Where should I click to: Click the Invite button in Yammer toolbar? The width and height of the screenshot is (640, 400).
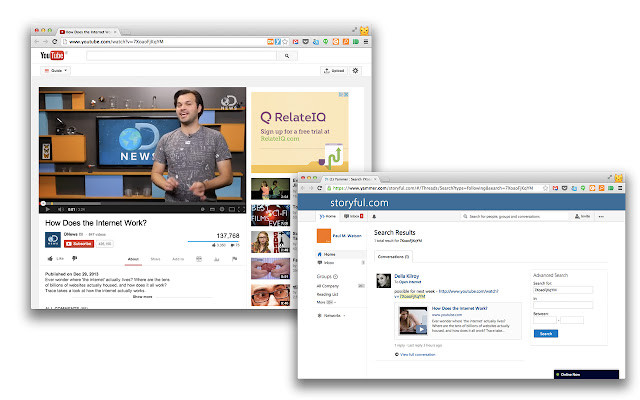pyautogui.click(x=582, y=216)
